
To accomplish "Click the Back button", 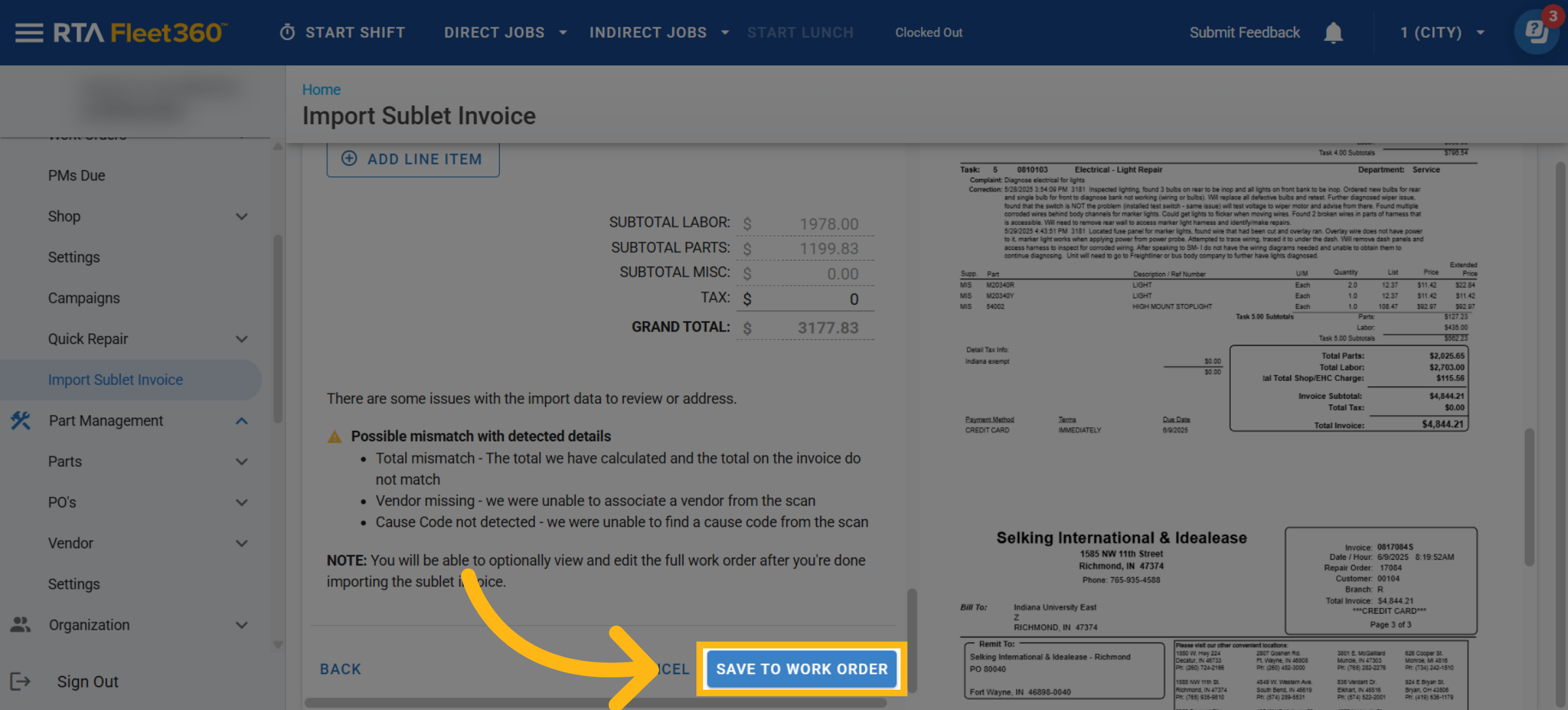I will coord(340,669).
